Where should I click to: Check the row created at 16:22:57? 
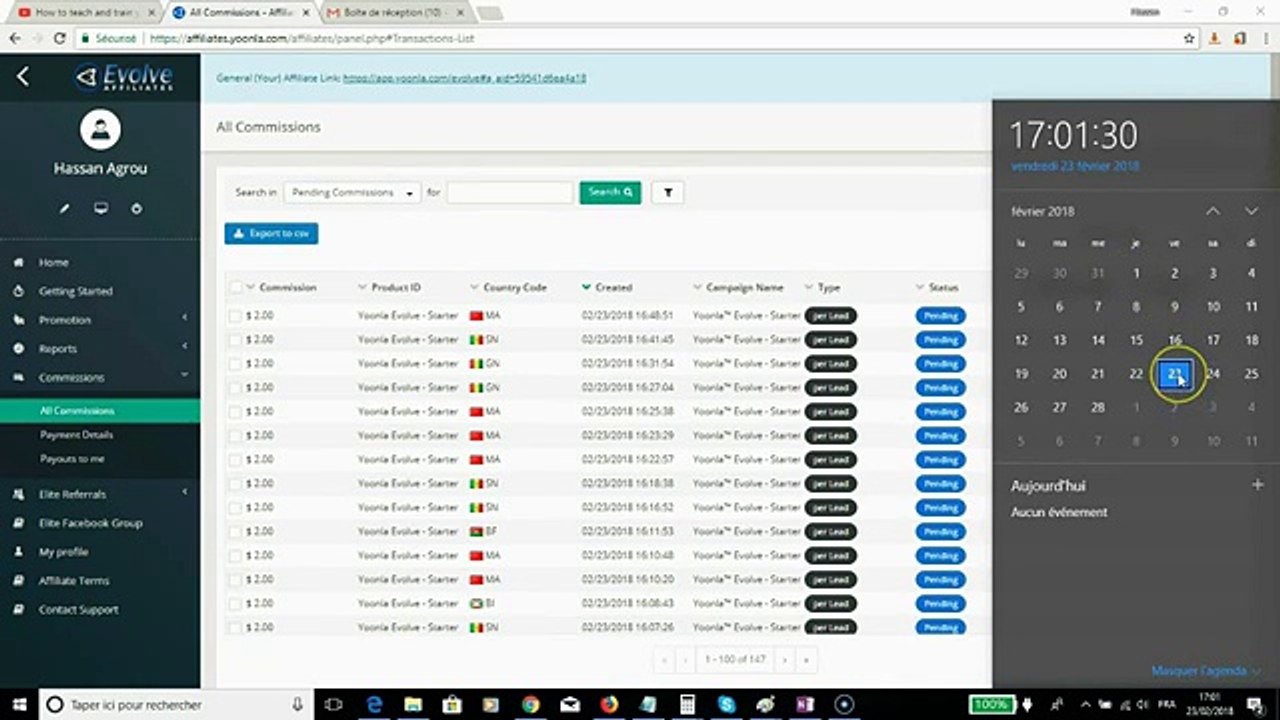pyautogui.click(x=235, y=459)
